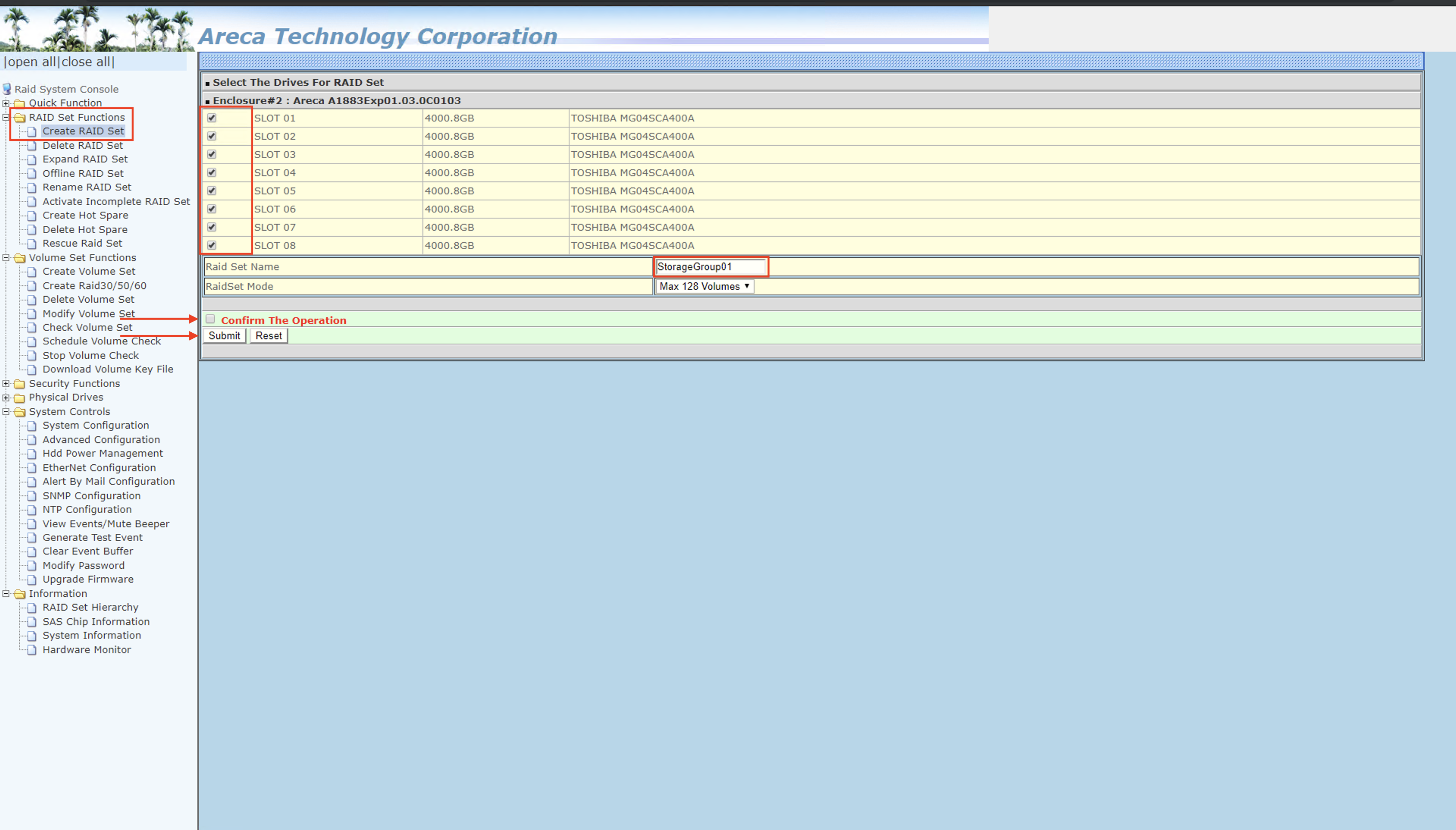Uncheck the SLOT 03 drive checkbox

212,154
